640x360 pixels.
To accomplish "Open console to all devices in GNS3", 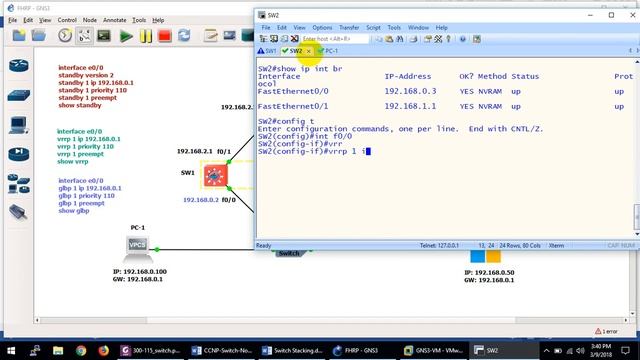I will 104,36.
